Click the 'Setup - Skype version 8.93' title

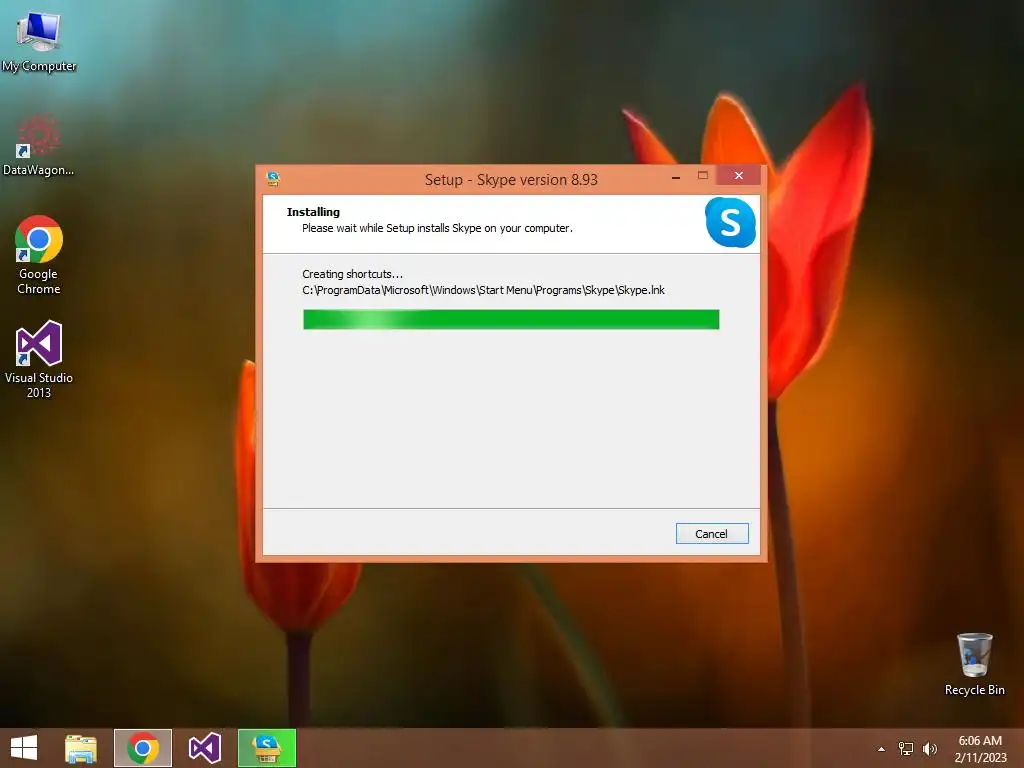511,180
